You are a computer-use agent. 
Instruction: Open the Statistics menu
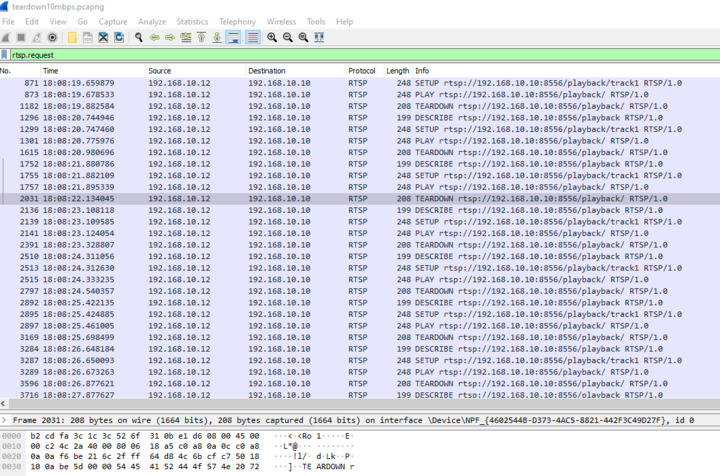[x=192, y=21]
